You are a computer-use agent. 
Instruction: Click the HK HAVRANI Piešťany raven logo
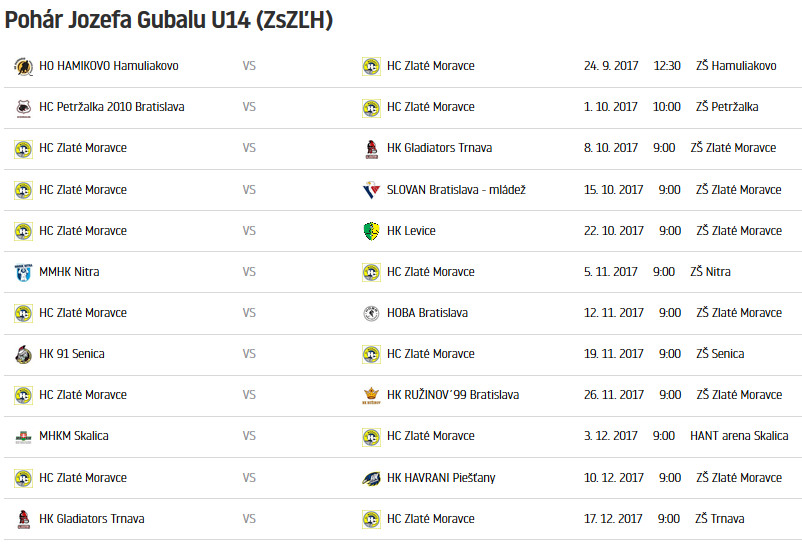(371, 478)
